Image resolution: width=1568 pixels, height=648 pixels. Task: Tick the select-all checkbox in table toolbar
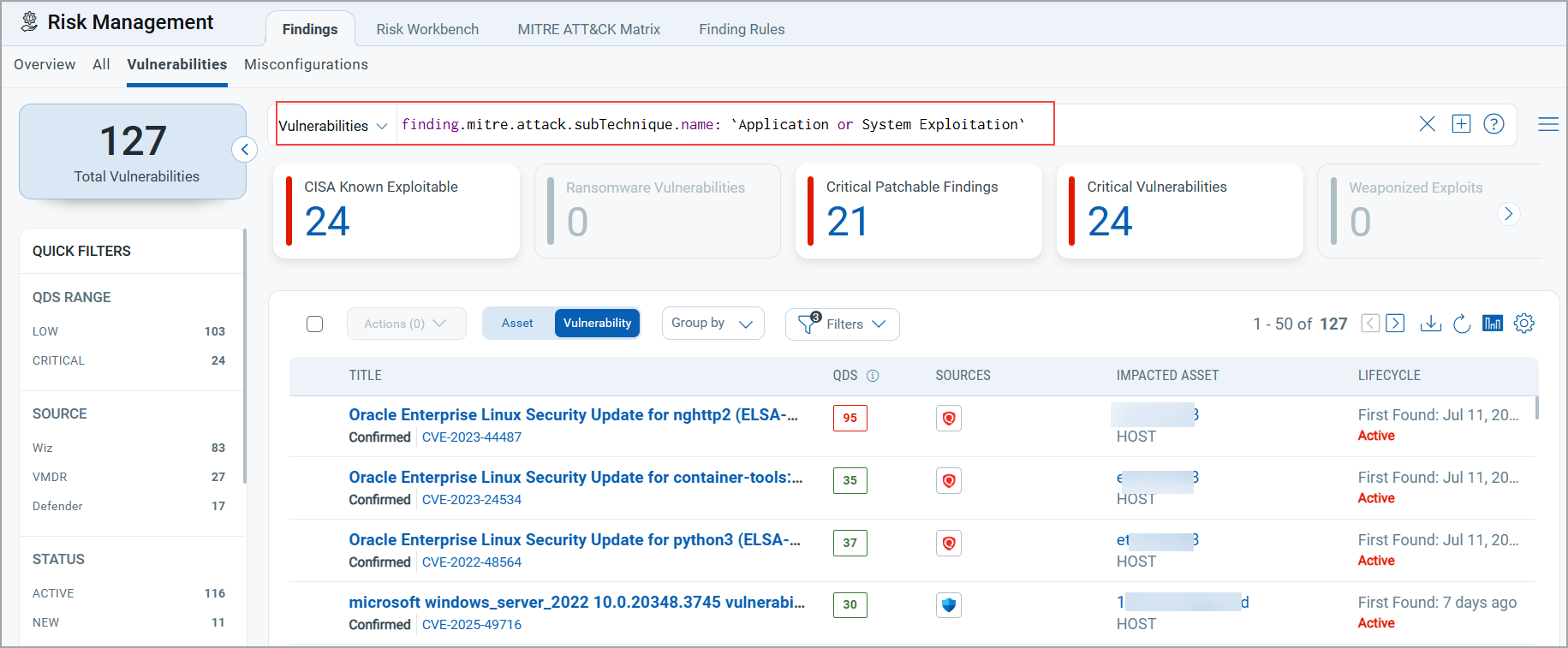tap(315, 324)
